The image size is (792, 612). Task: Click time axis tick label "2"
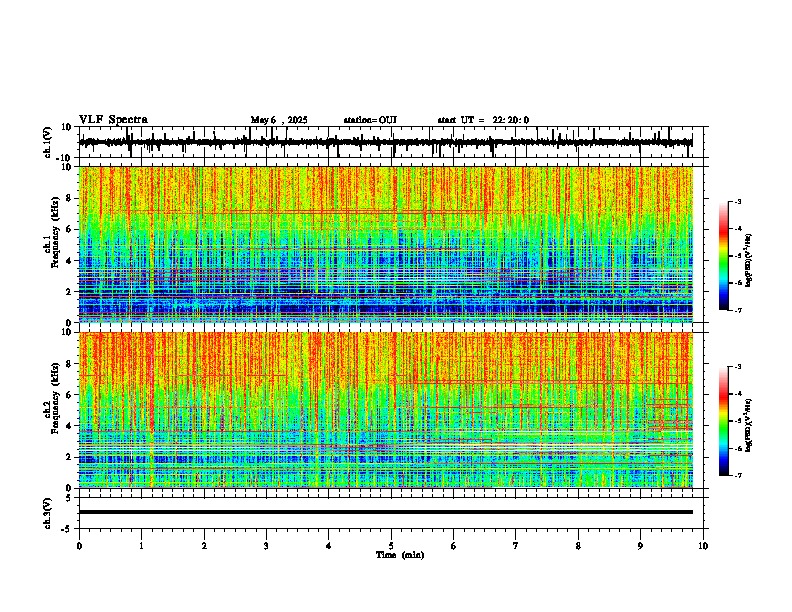coord(204,546)
